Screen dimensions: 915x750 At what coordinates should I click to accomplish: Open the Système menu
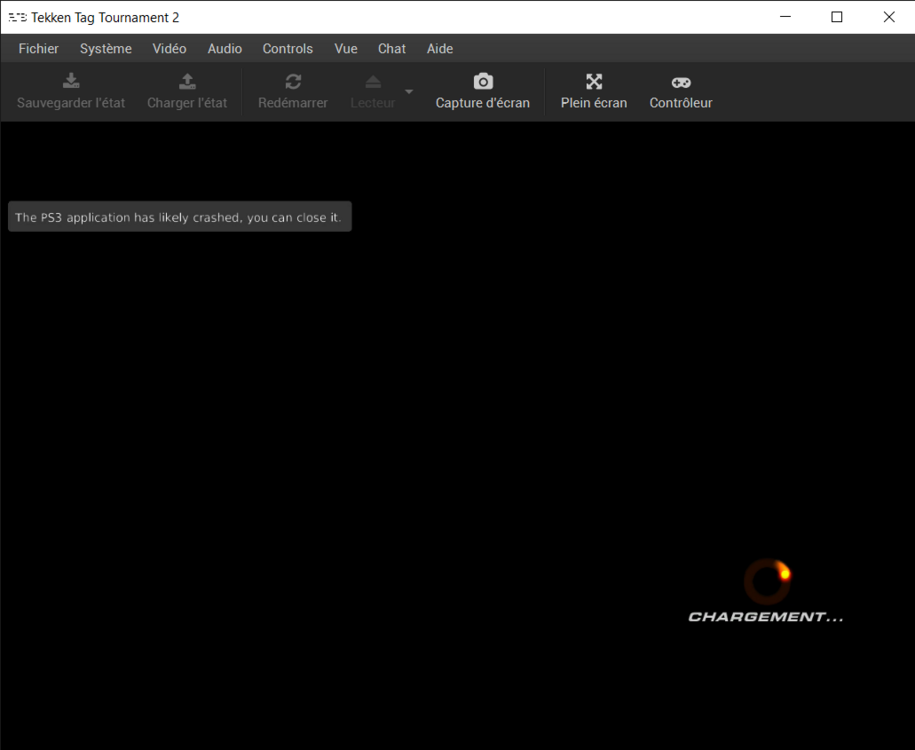pyautogui.click(x=105, y=48)
